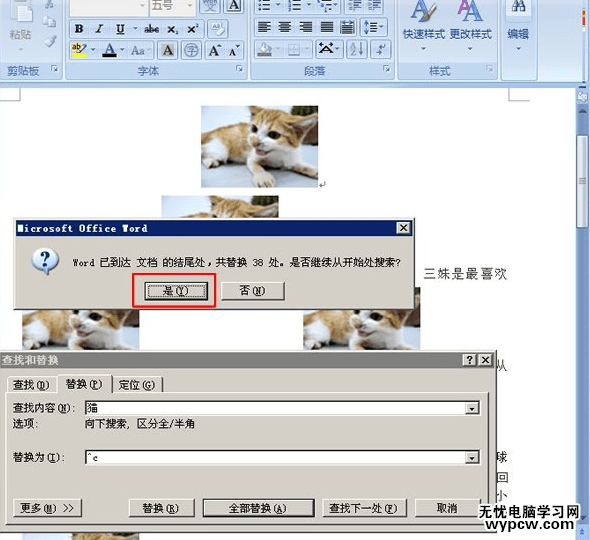Click Yes (是) to continue searching
This screenshot has height=540, width=590.
point(176,291)
